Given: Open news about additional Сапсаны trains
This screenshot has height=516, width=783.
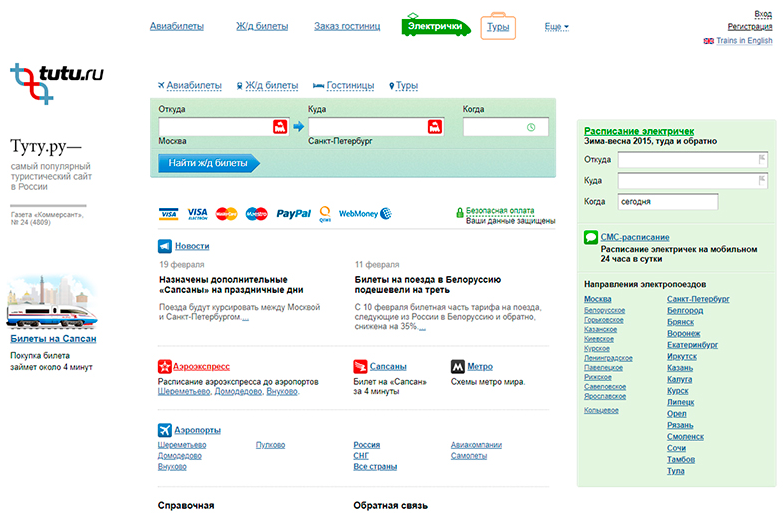Looking at the screenshot, I should (231, 285).
